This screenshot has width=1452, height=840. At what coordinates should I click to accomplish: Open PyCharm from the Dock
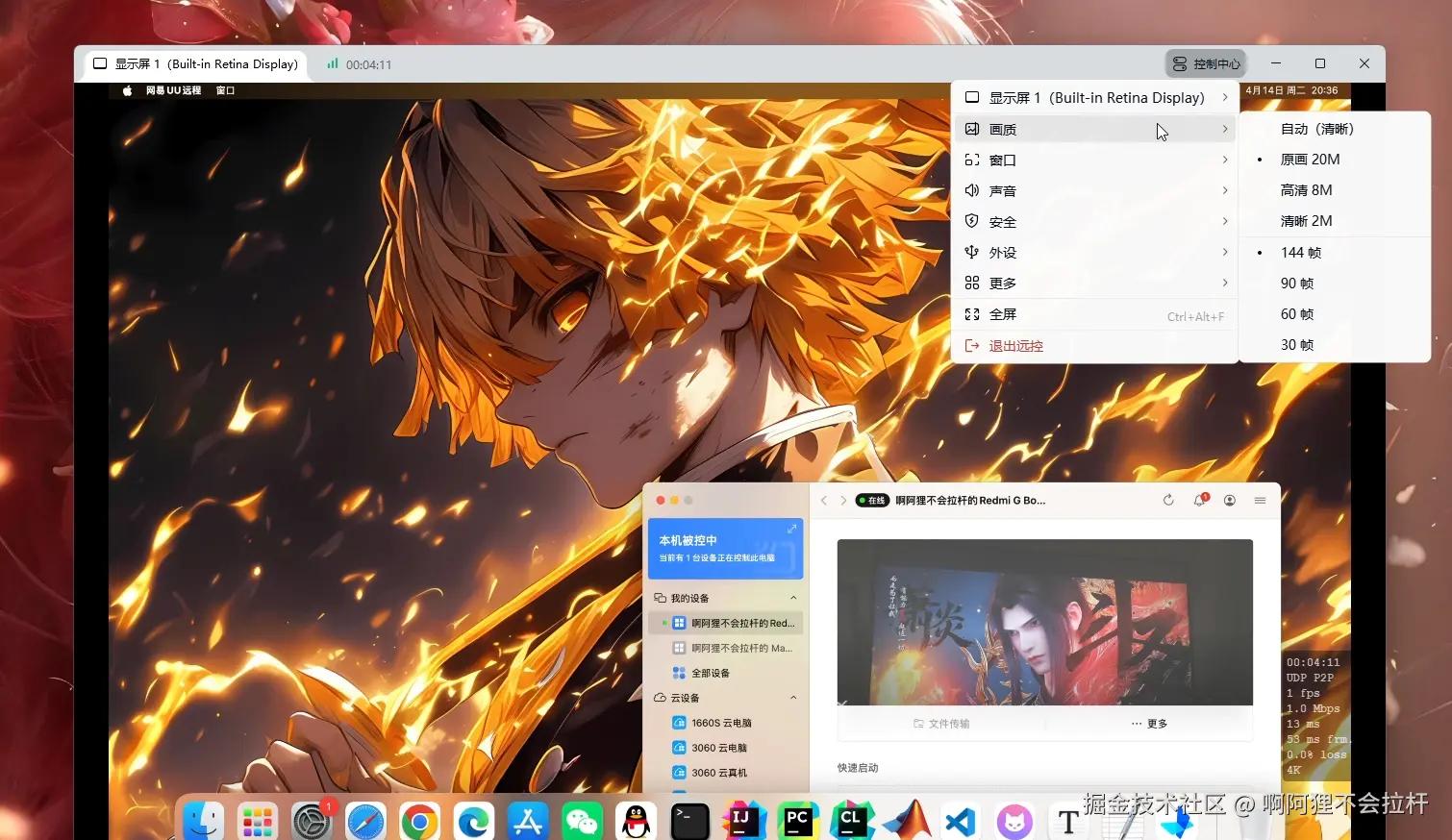798,822
